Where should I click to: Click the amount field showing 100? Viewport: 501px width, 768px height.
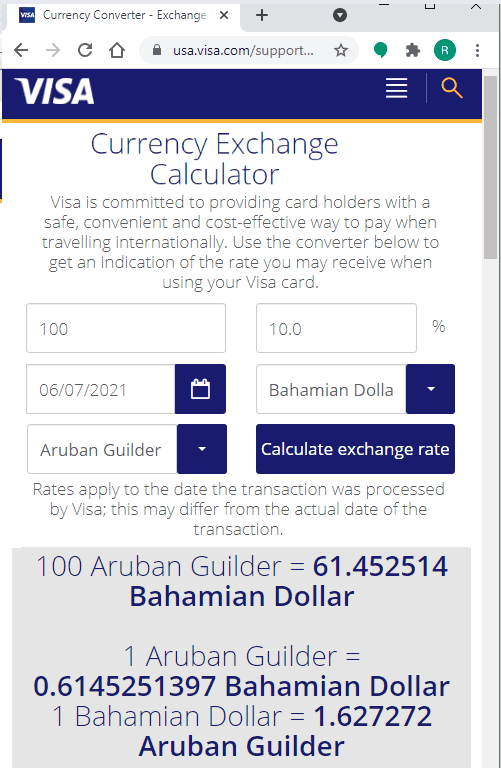[x=126, y=328]
